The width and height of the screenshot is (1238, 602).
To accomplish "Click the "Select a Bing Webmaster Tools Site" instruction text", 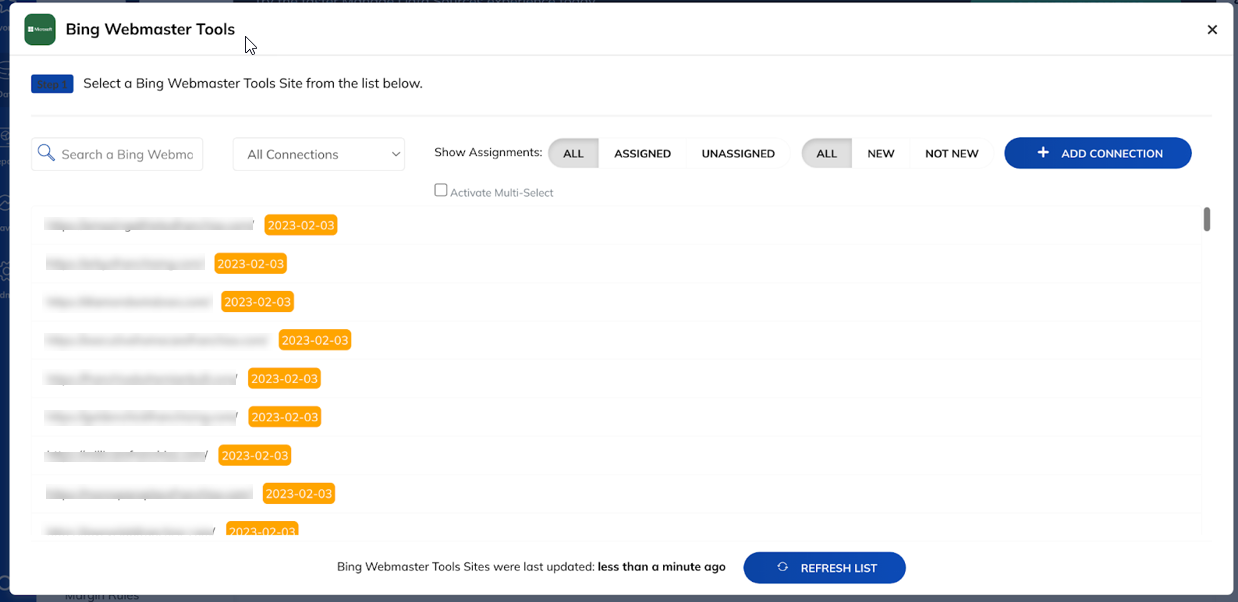I will (253, 83).
